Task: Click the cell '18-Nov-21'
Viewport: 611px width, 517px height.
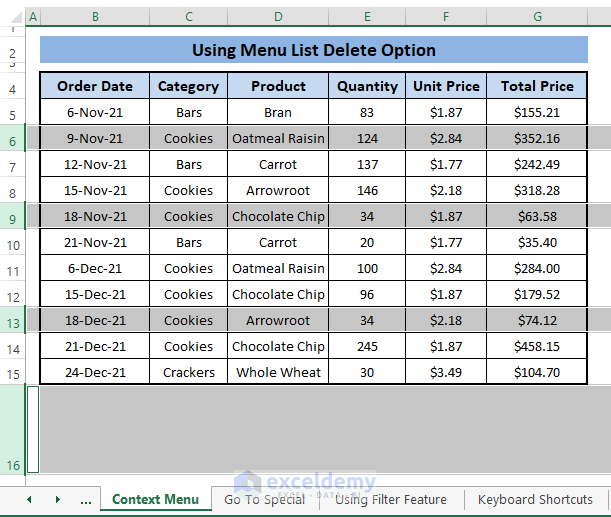Action: point(95,216)
